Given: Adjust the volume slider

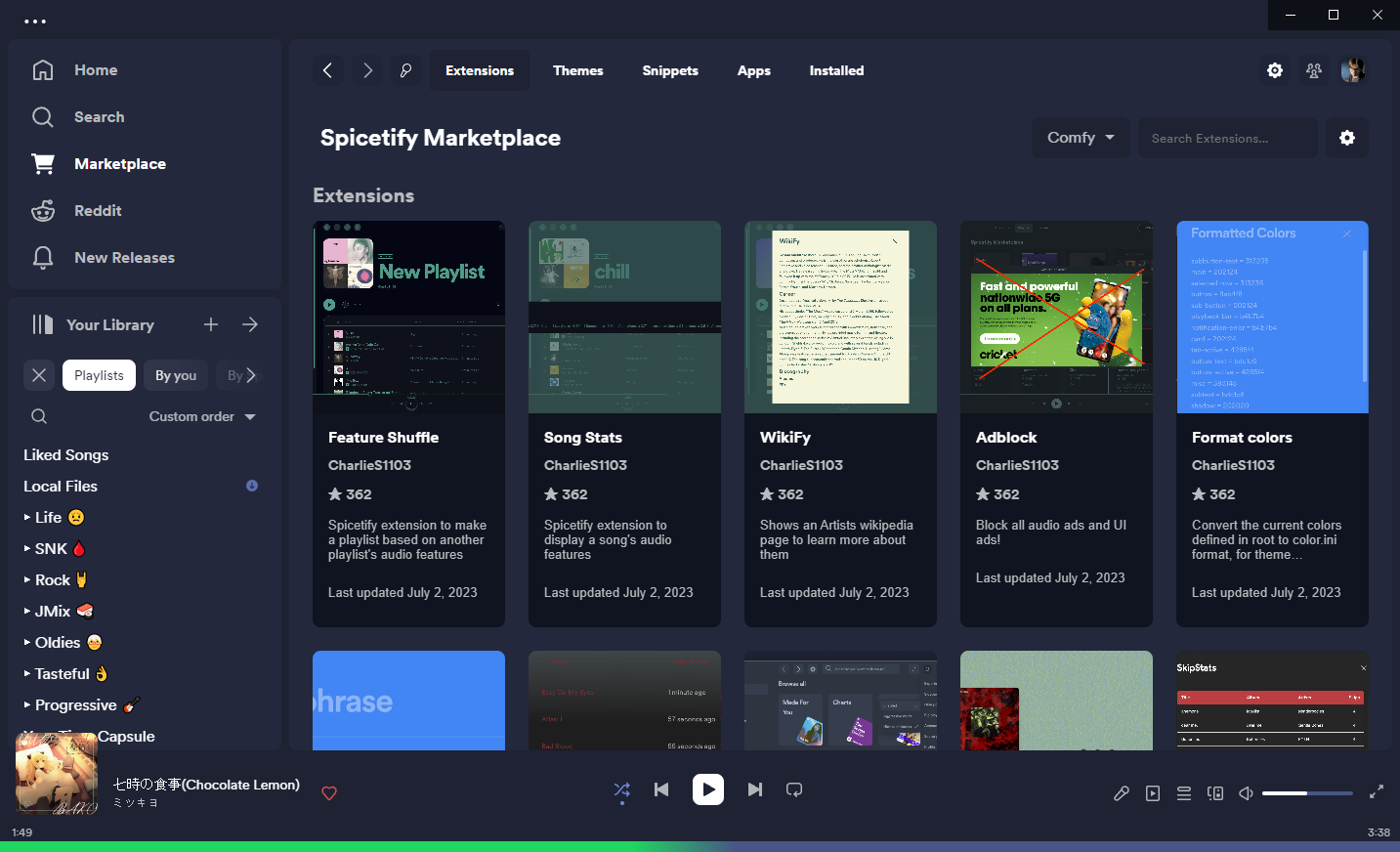Looking at the screenshot, I should tap(1307, 793).
